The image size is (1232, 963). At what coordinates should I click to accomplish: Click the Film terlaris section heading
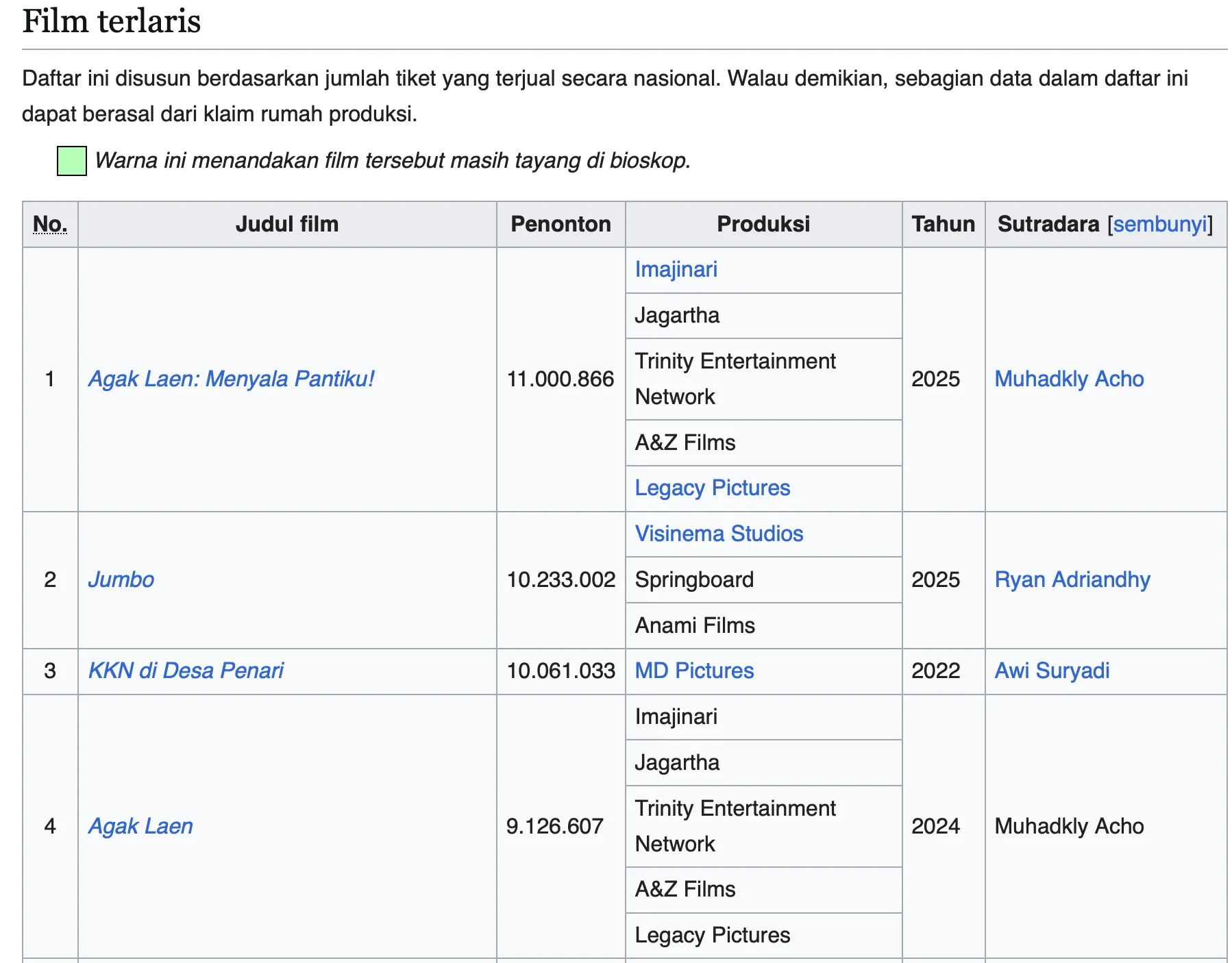click(112, 21)
